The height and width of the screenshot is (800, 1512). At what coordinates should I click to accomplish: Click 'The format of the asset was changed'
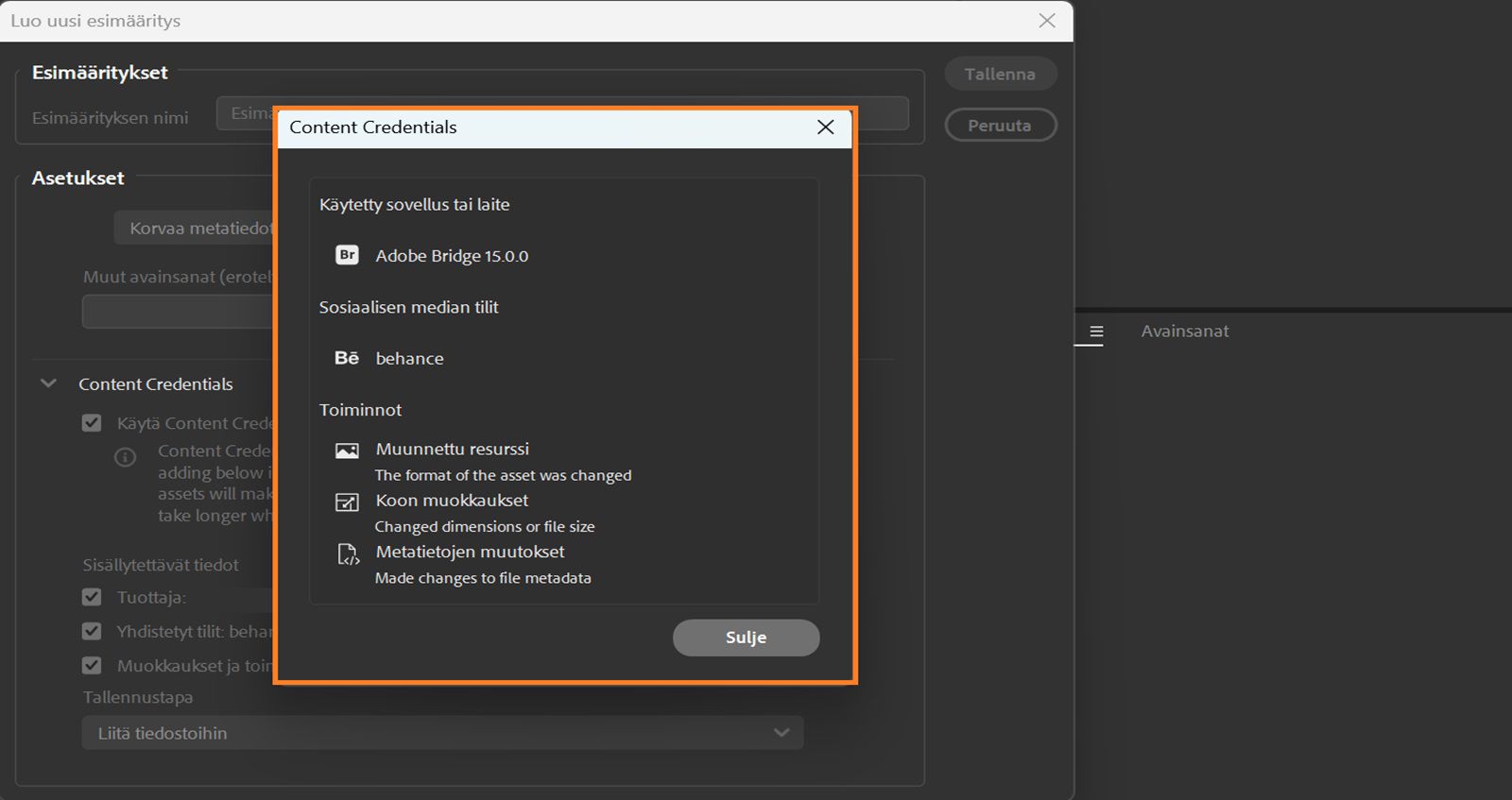[503, 475]
